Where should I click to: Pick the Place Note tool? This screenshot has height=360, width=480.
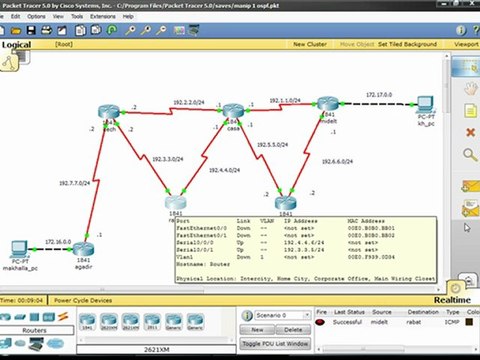pyautogui.click(x=470, y=111)
